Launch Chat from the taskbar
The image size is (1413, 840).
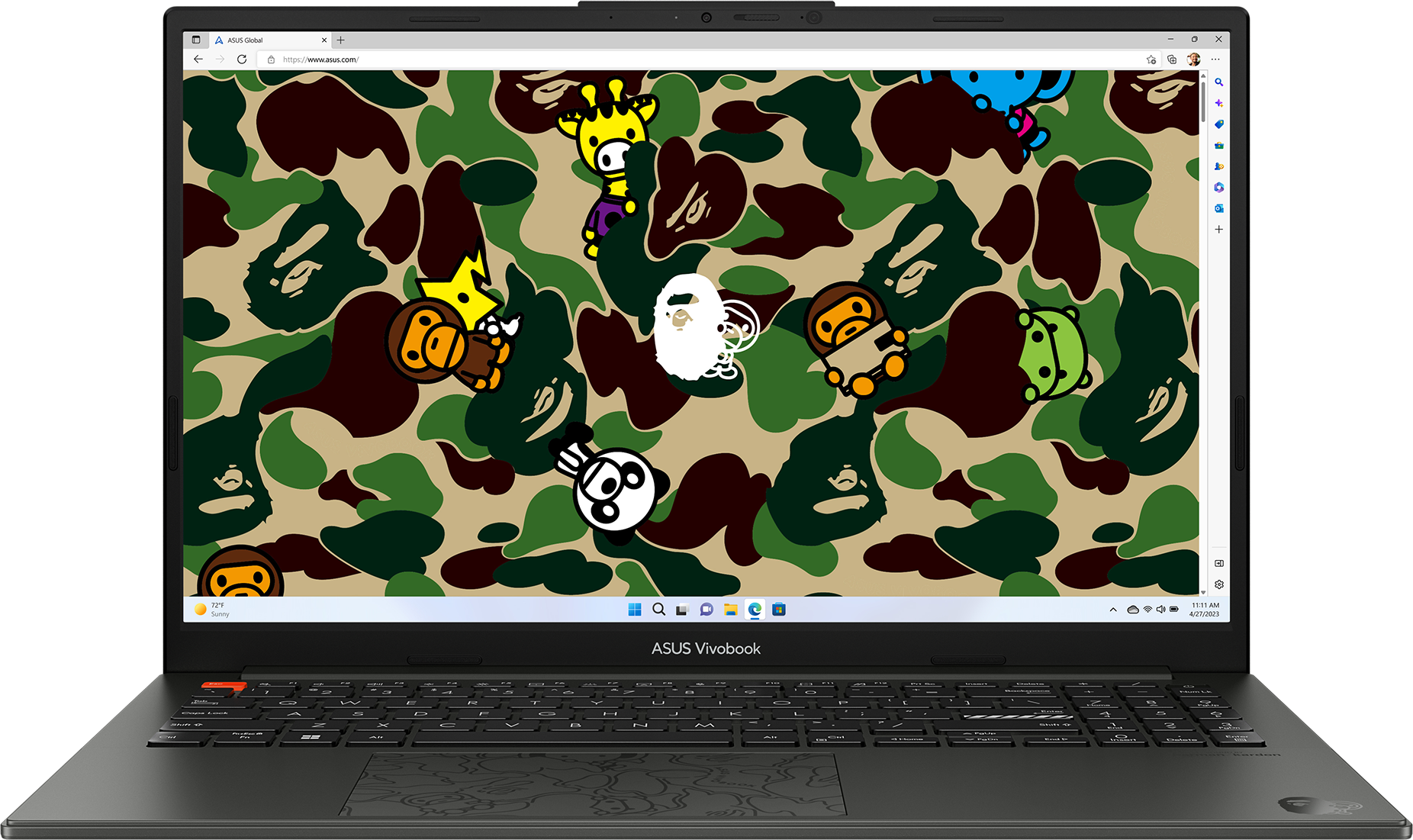(707, 610)
